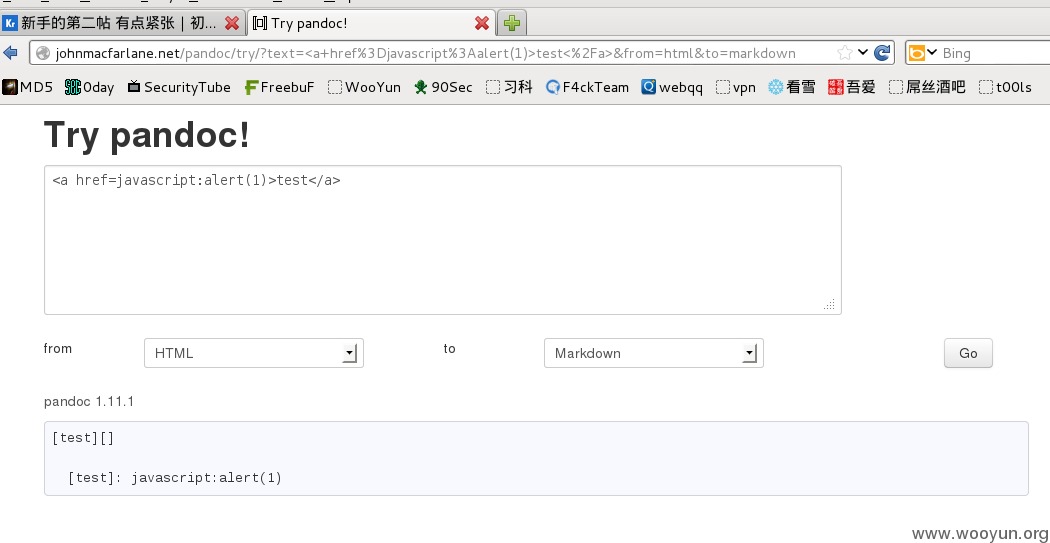Bookmark page with the star icon
The height and width of the screenshot is (543, 1050).
845,53
